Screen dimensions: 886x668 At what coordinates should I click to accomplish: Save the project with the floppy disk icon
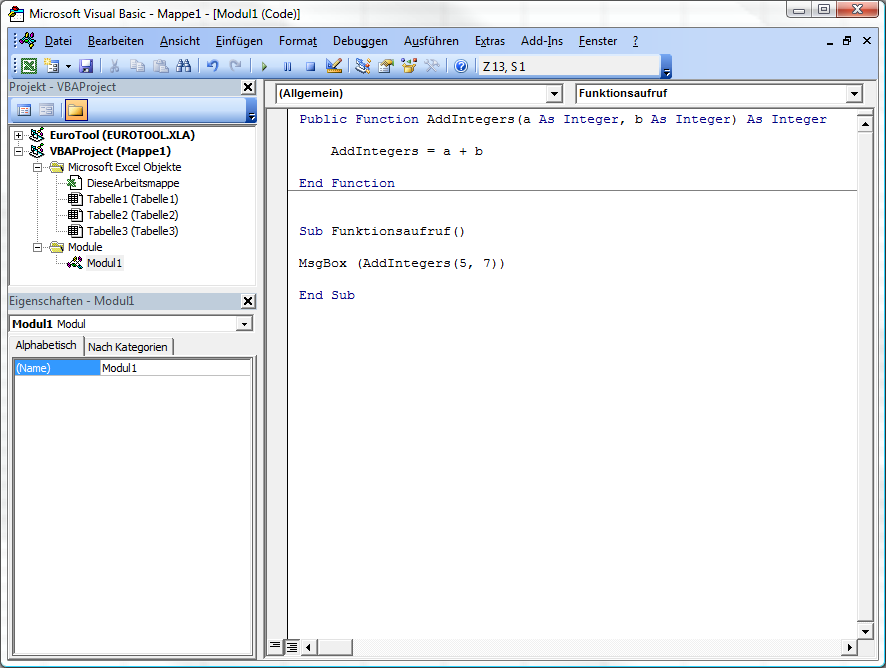tap(86, 66)
